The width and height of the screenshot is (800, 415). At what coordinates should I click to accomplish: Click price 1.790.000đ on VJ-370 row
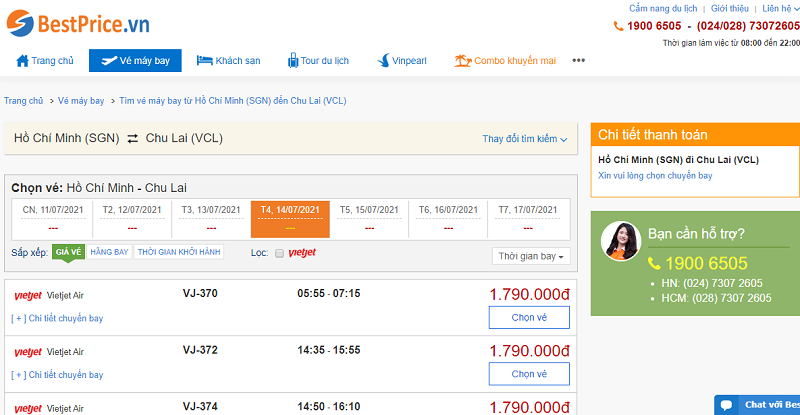[x=529, y=295]
